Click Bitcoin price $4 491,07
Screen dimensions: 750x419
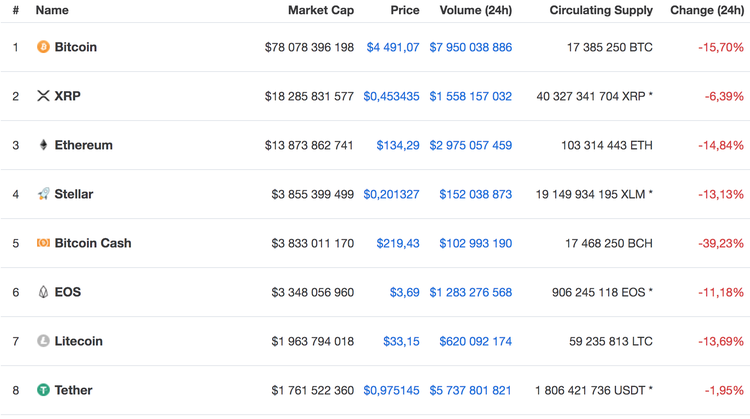pos(393,47)
